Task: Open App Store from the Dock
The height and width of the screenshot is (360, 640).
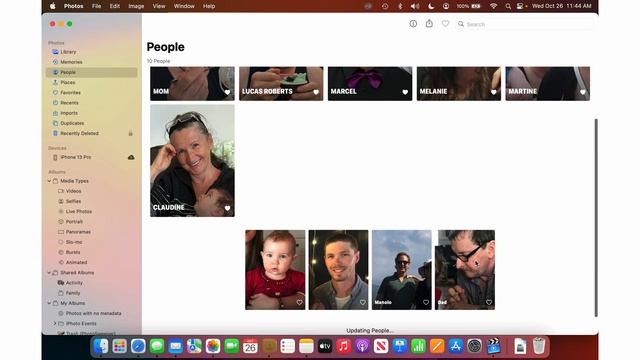Action: point(456,346)
